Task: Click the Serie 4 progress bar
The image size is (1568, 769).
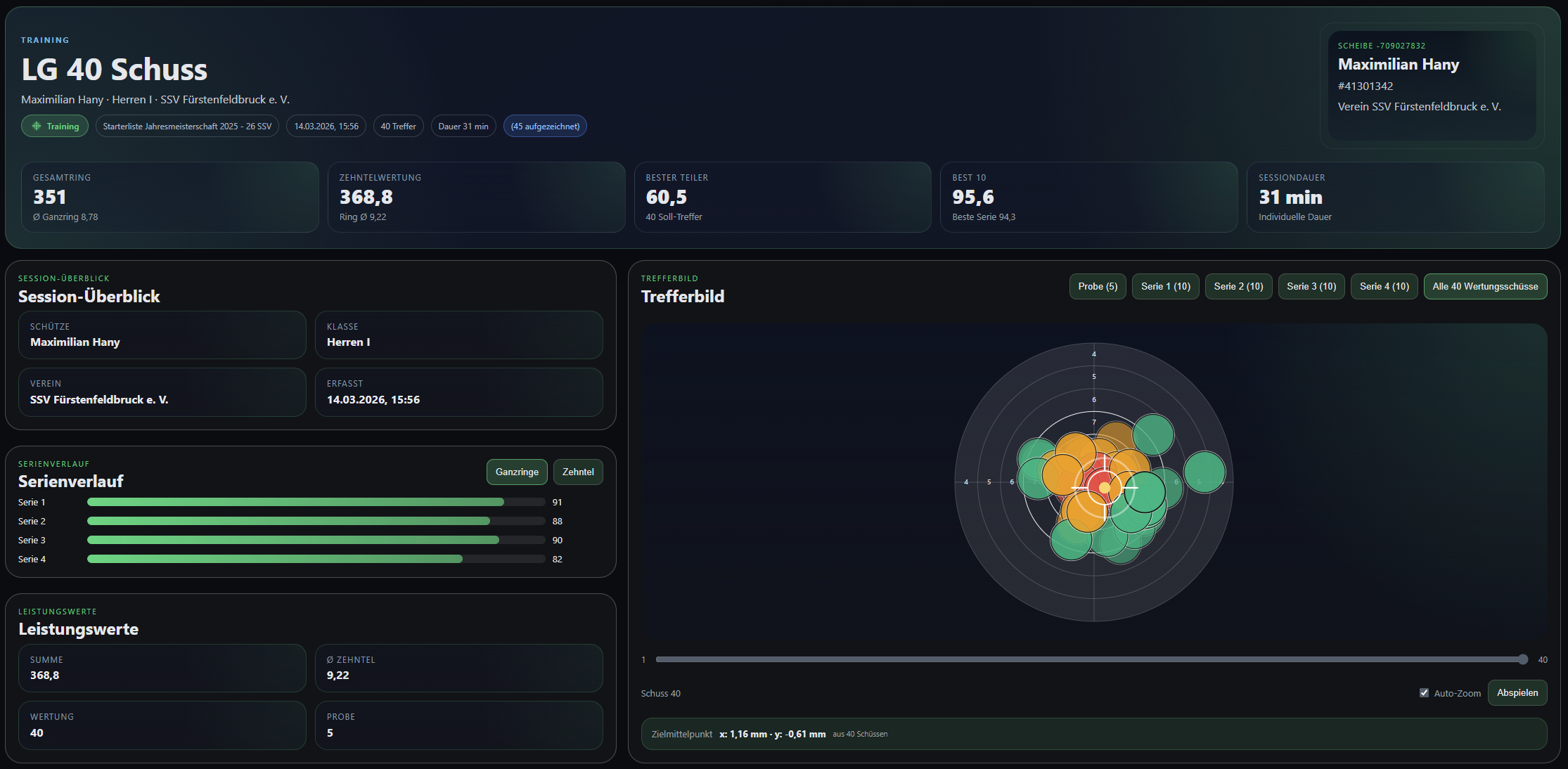Action: click(316, 560)
